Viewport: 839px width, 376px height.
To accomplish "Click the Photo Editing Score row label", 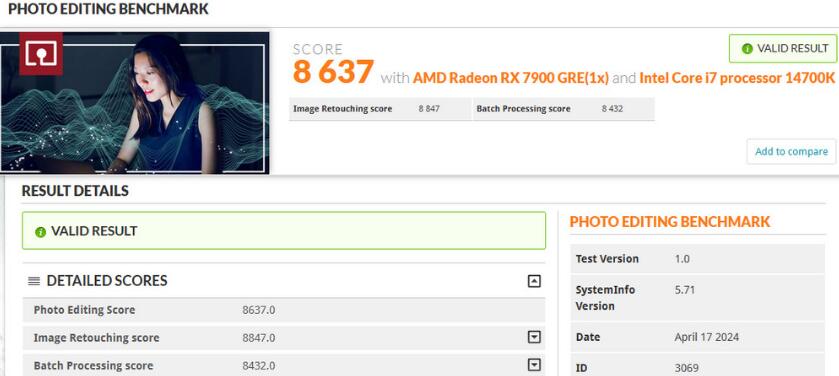I will 84,310.
